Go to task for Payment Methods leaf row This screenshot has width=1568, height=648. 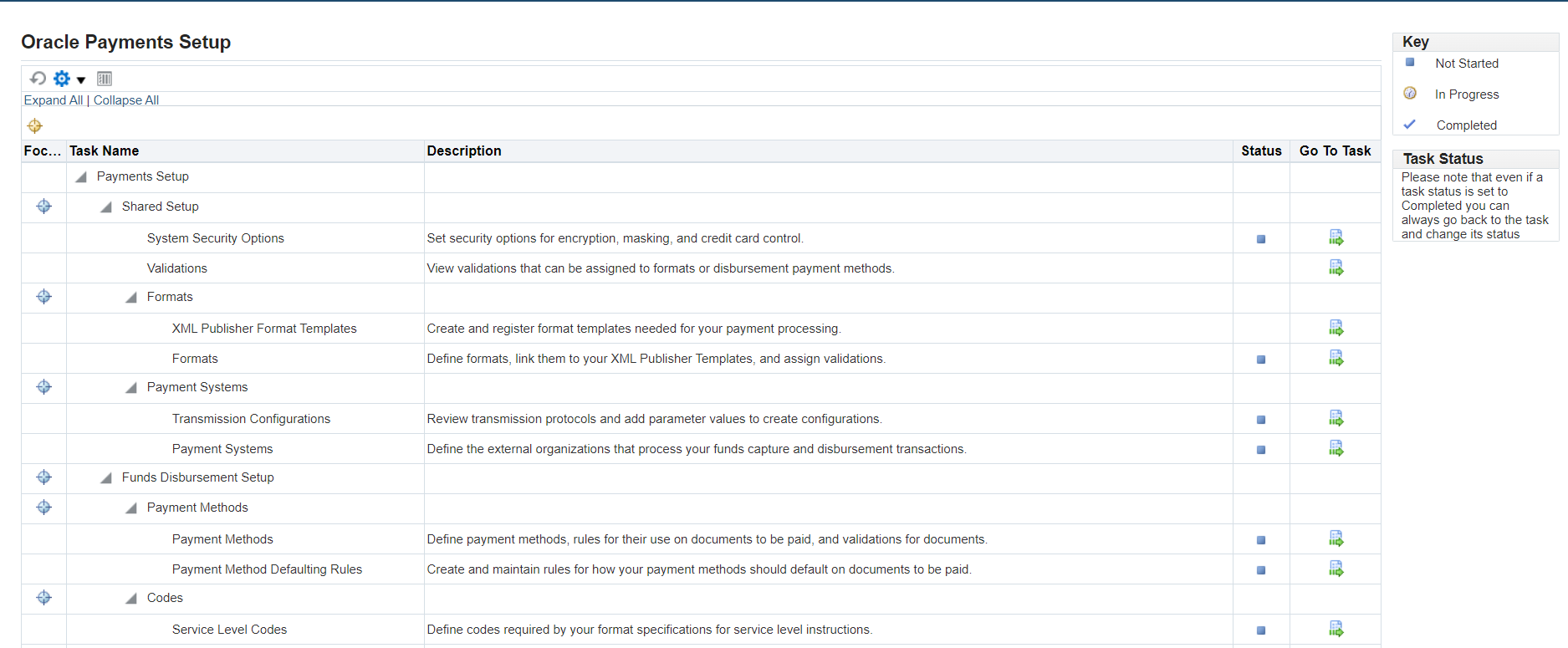[x=1336, y=539]
